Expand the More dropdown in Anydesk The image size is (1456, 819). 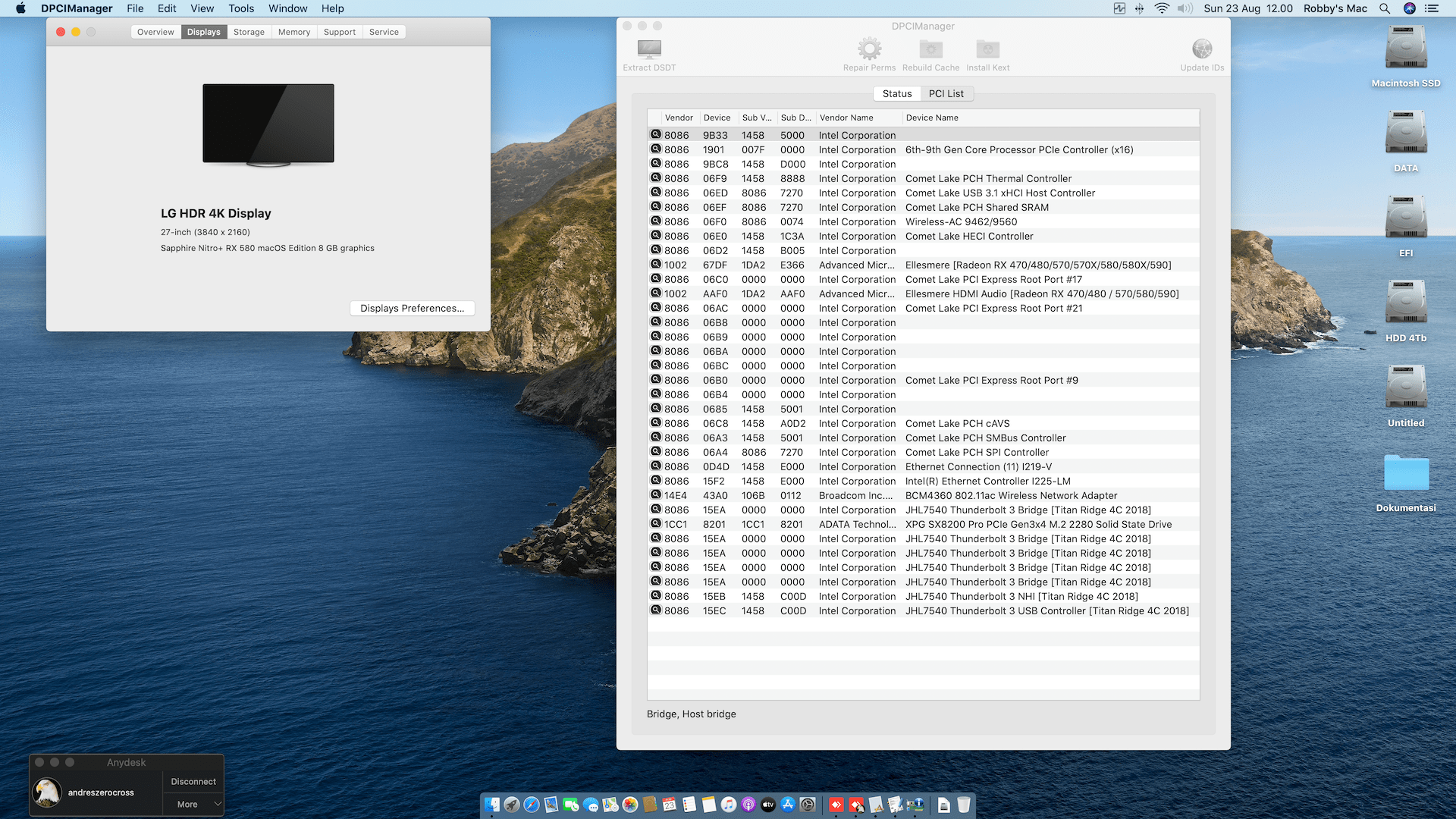(193, 804)
